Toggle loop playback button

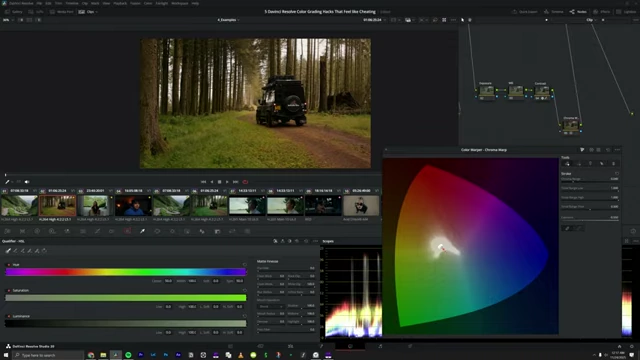pos(245,182)
